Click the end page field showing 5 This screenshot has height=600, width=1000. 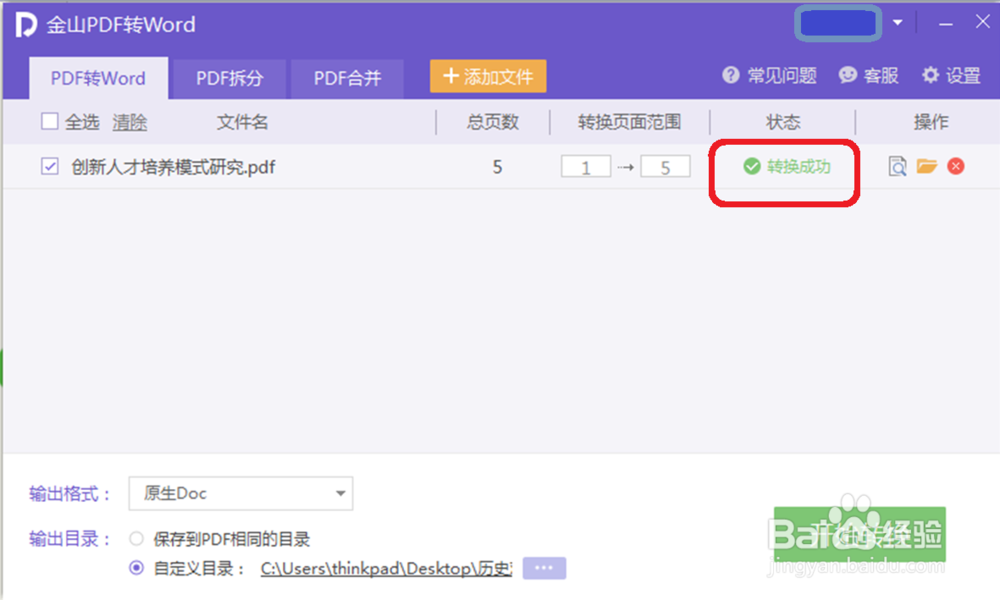665,167
